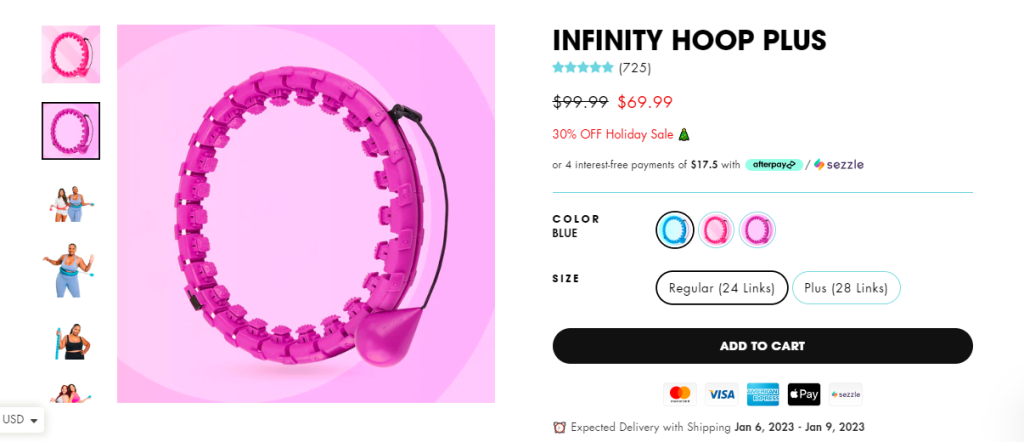The height and width of the screenshot is (442, 1024).
Task: Click the large pink hoop product image
Action: (306, 213)
